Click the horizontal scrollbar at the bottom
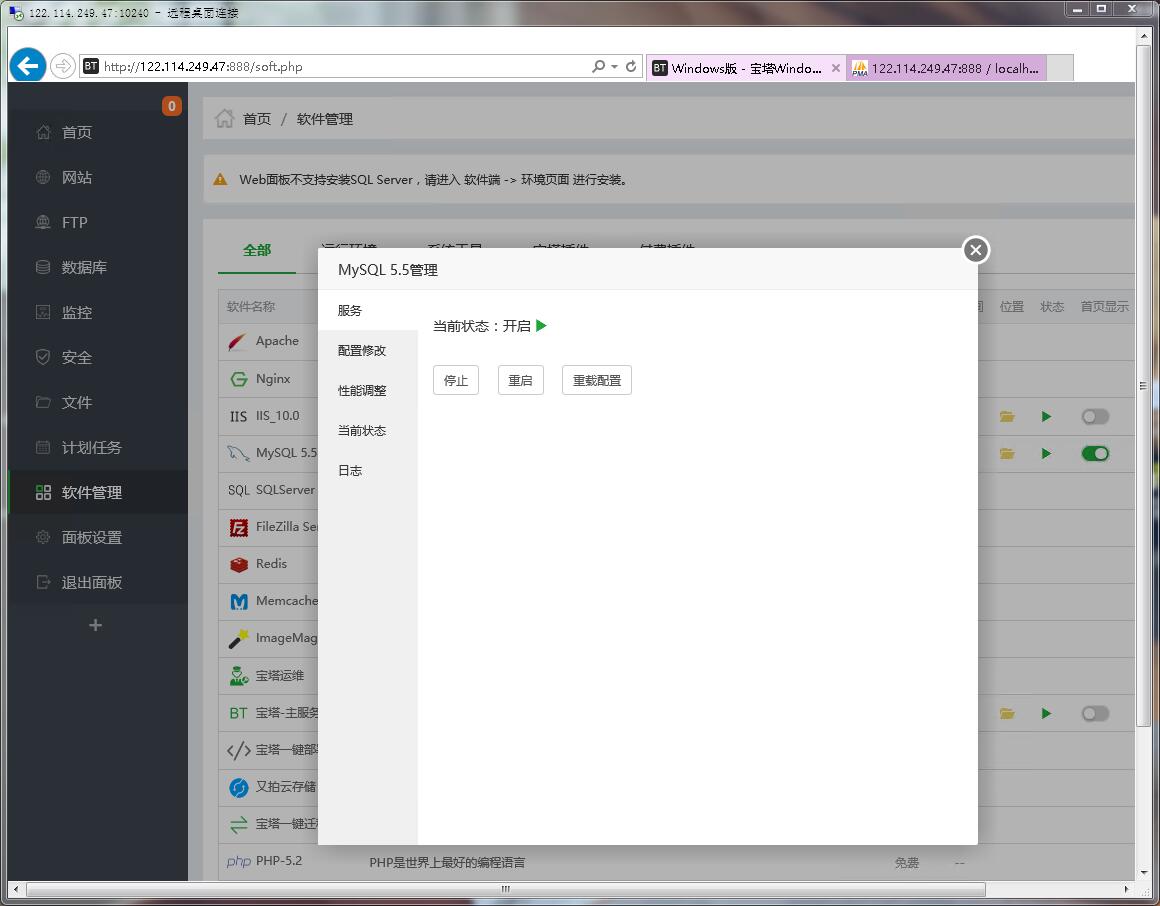1160x906 pixels. (505, 889)
